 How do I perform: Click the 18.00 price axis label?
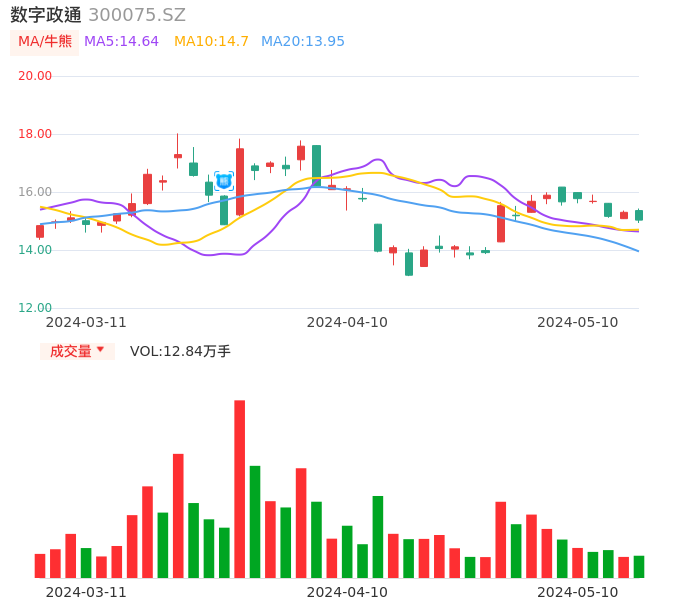[x=35, y=134]
